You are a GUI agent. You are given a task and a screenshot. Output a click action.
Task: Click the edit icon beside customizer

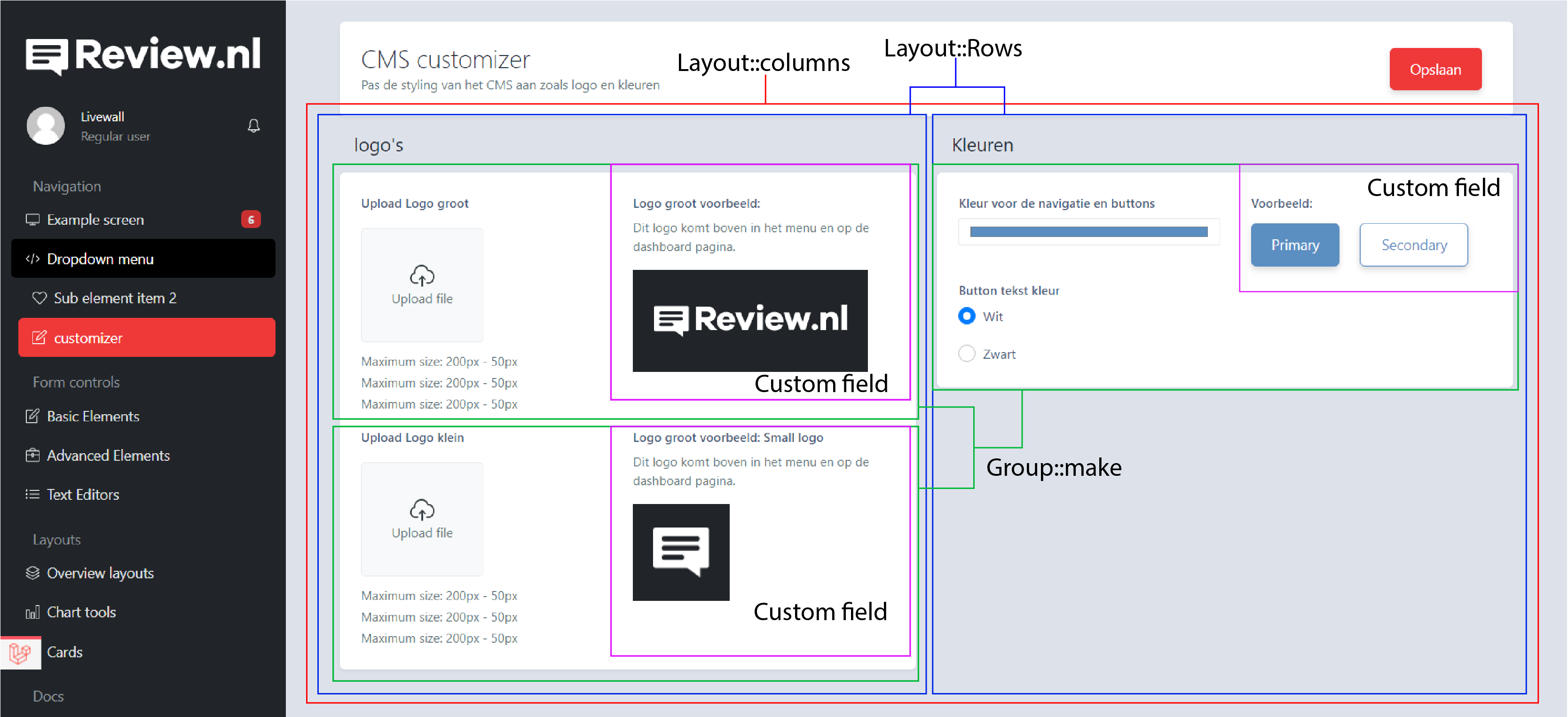click(39, 338)
